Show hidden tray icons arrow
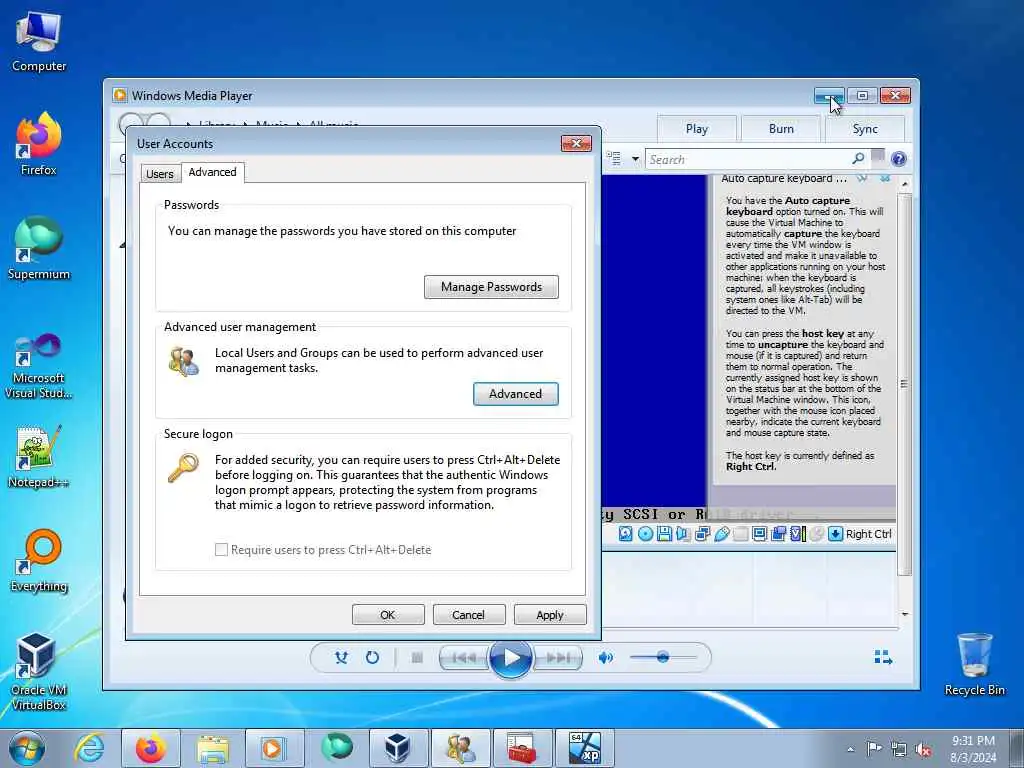 (x=850, y=750)
